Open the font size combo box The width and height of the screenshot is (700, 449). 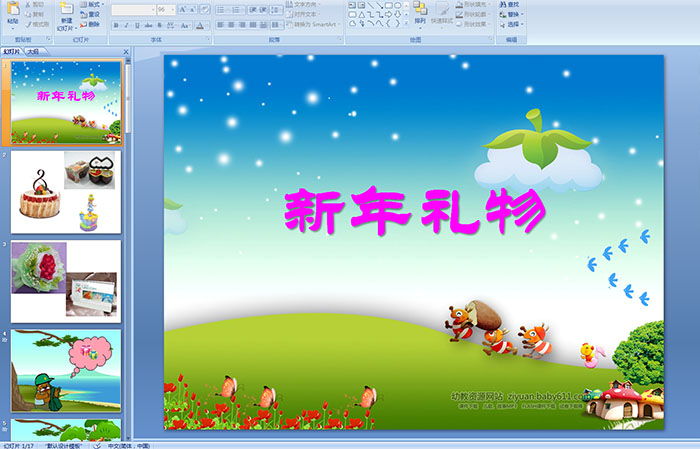(166, 10)
